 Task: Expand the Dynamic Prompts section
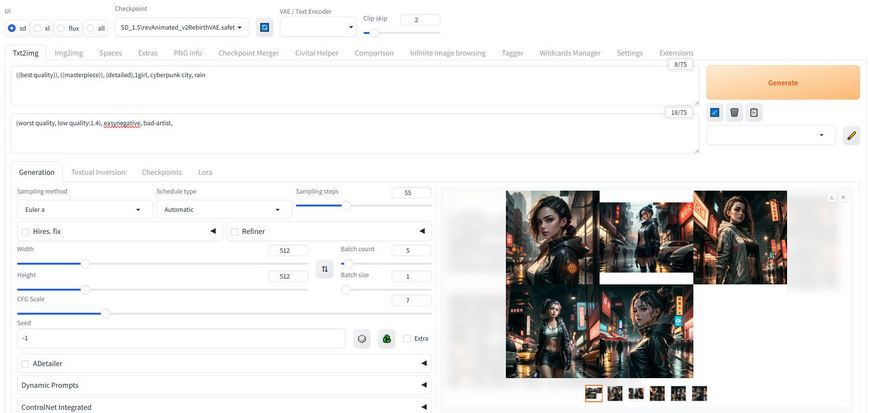click(x=224, y=385)
